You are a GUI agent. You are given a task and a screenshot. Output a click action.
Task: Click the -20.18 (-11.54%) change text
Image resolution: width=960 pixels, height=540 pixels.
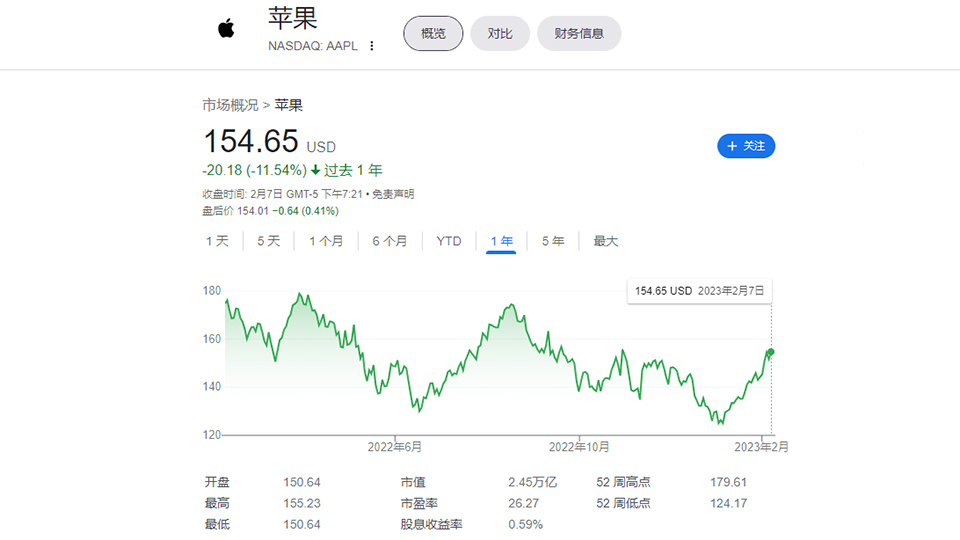pyautogui.click(x=254, y=170)
